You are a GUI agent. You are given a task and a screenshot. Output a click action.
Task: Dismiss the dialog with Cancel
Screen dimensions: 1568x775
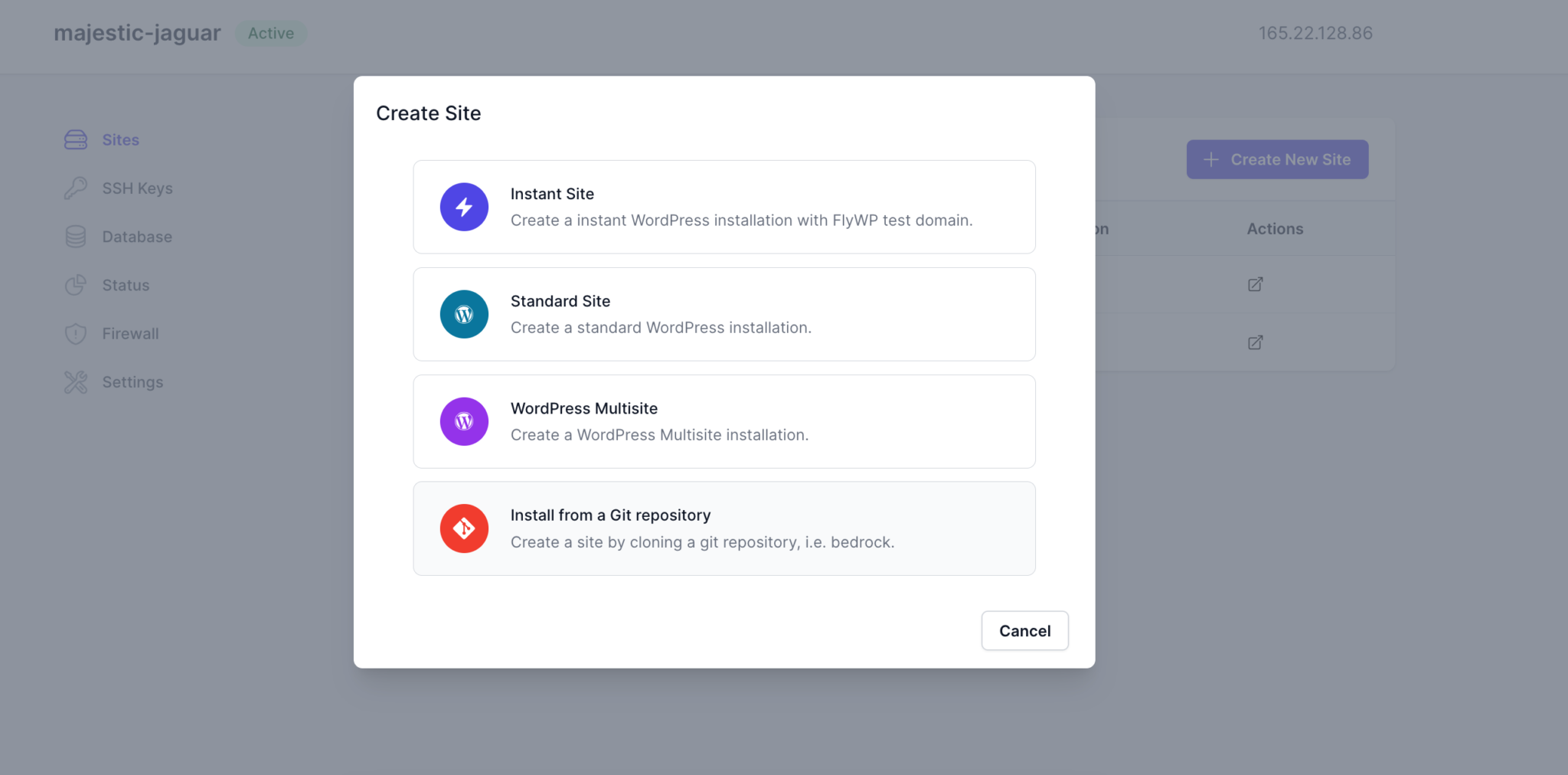pos(1024,630)
